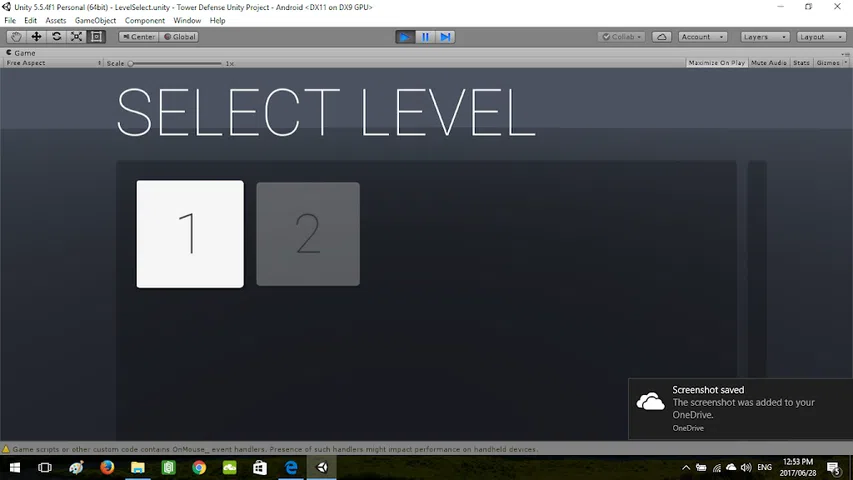
Task: Select the Scale tool
Action: pos(76,37)
